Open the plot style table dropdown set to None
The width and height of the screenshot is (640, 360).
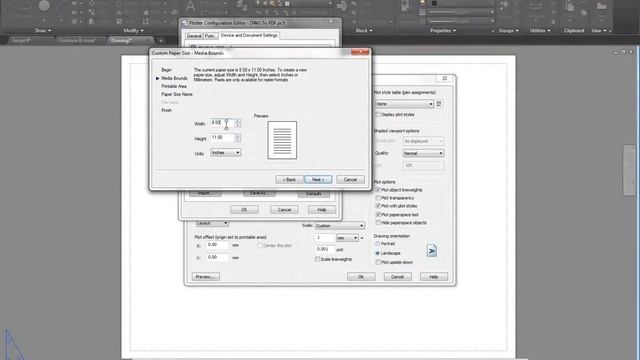pyautogui.click(x=404, y=104)
